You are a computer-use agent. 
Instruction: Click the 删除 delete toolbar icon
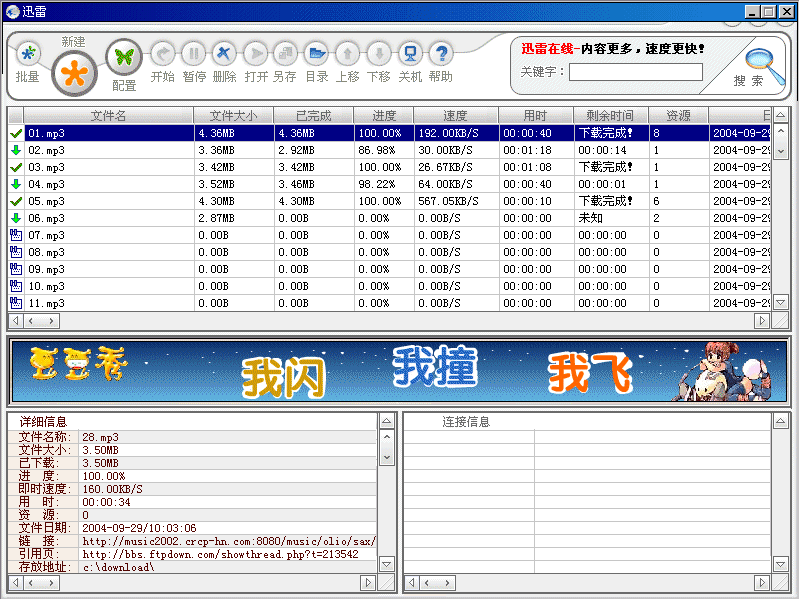tap(224, 54)
